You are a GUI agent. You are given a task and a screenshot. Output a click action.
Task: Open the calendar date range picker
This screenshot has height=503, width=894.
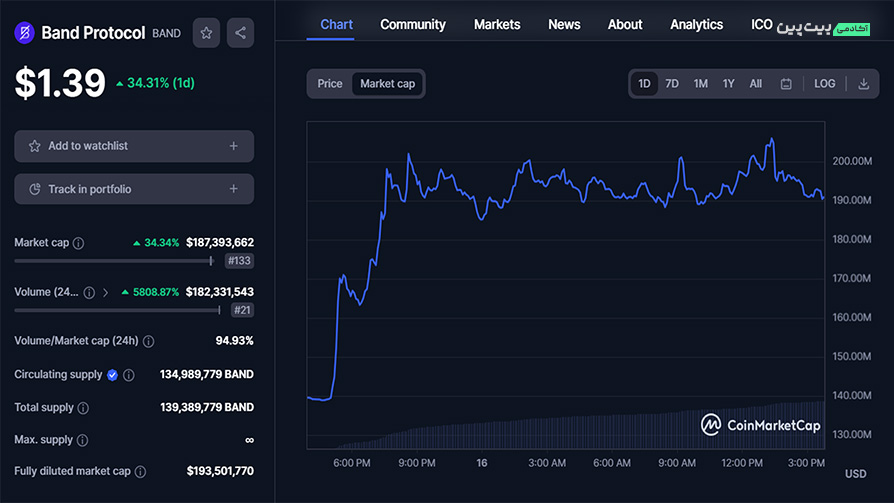(786, 84)
